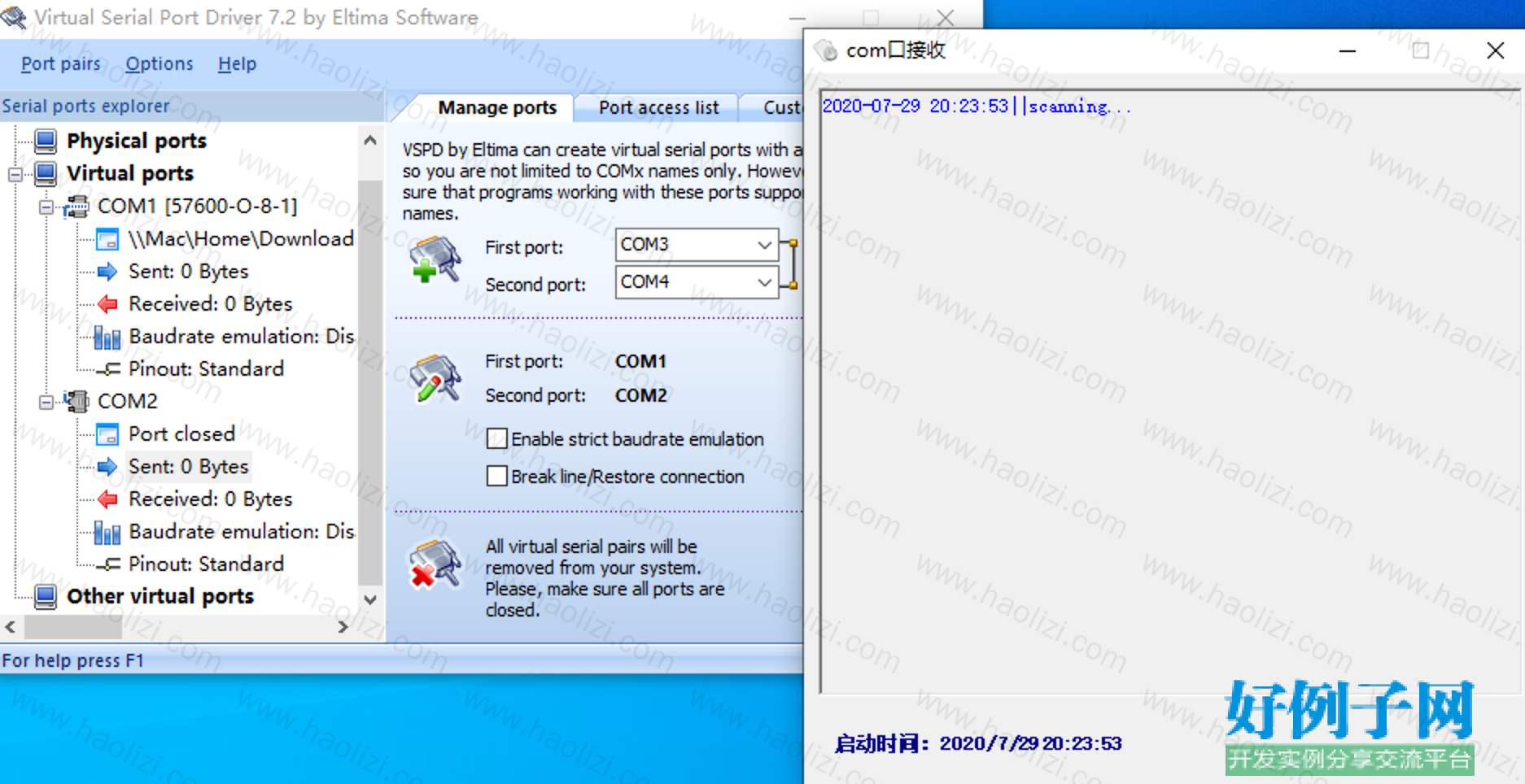Click the COM2 Received red arrow icon
The height and width of the screenshot is (784, 1525).
click(107, 499)
